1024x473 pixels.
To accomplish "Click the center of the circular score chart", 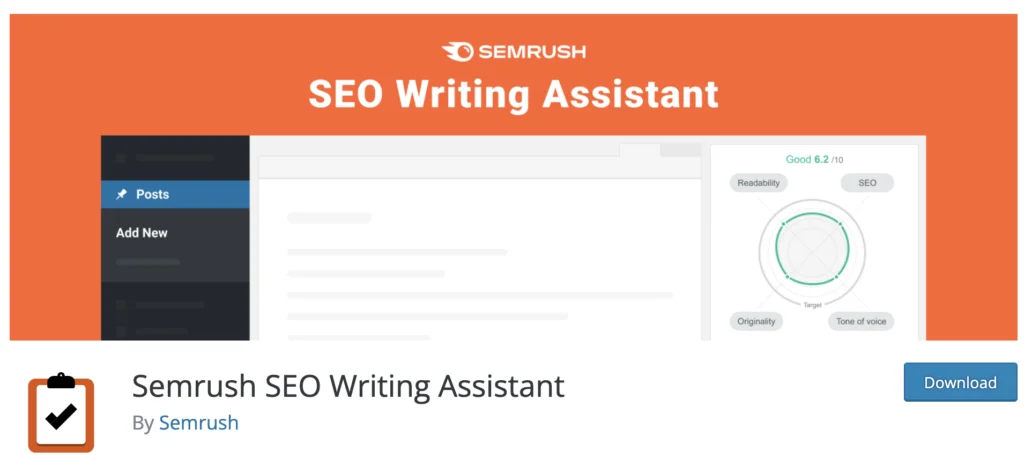I will (x=814, y=250).
